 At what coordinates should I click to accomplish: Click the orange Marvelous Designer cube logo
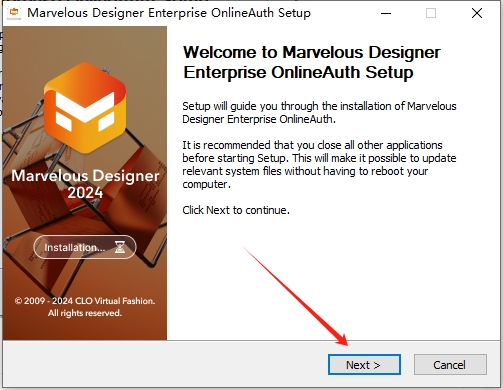point(85,108)
